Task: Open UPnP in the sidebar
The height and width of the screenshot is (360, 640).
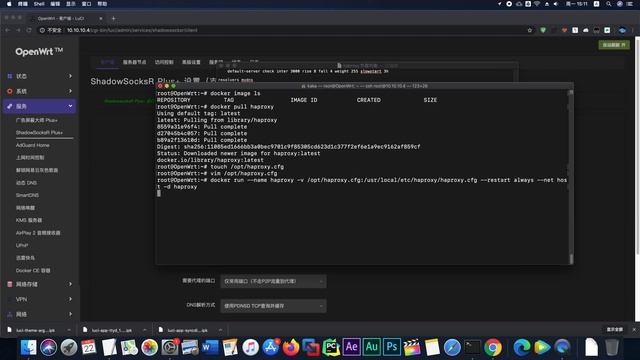Action: tap(22, 245)
